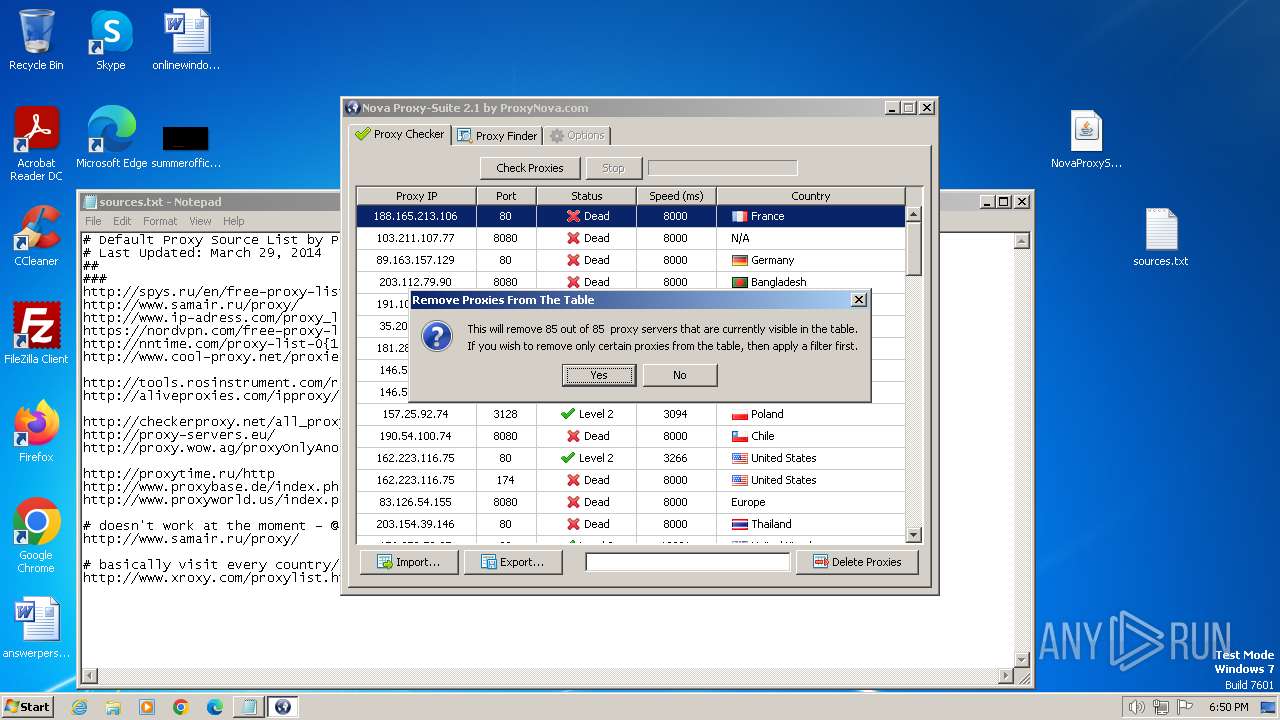Image resolution: width=1280 pixels, height=720 pixels.
Task: Select the sources.txt file on desktop
Action: point(1161,237)
